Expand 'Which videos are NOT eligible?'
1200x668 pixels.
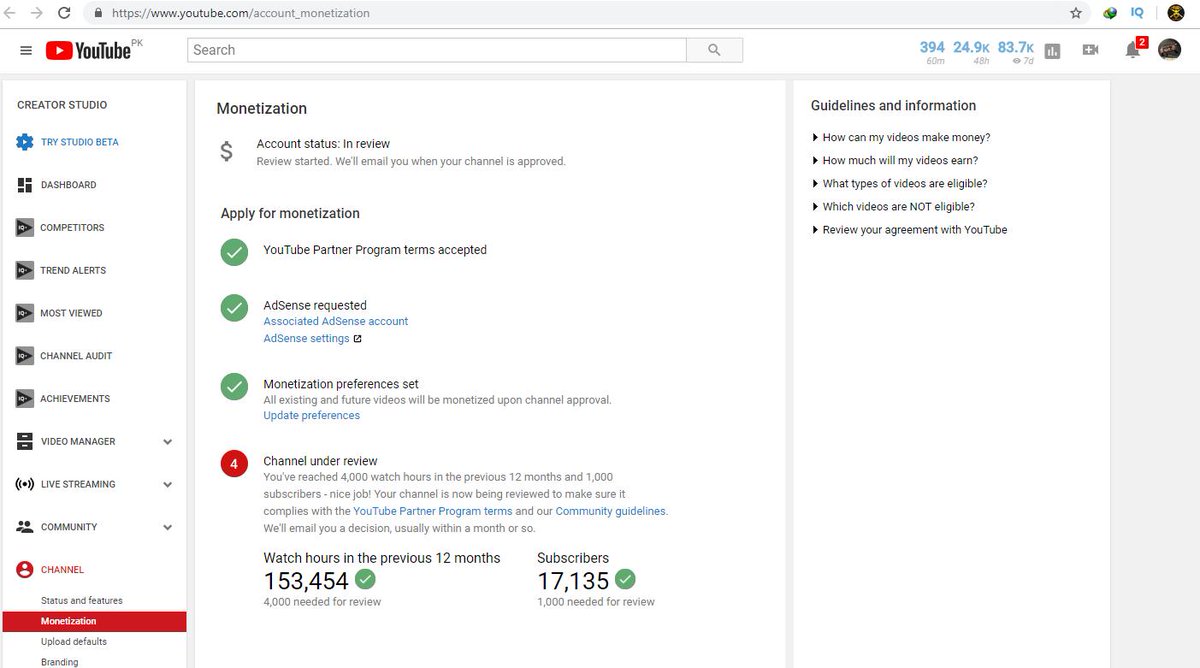click(x=893, y=207)
